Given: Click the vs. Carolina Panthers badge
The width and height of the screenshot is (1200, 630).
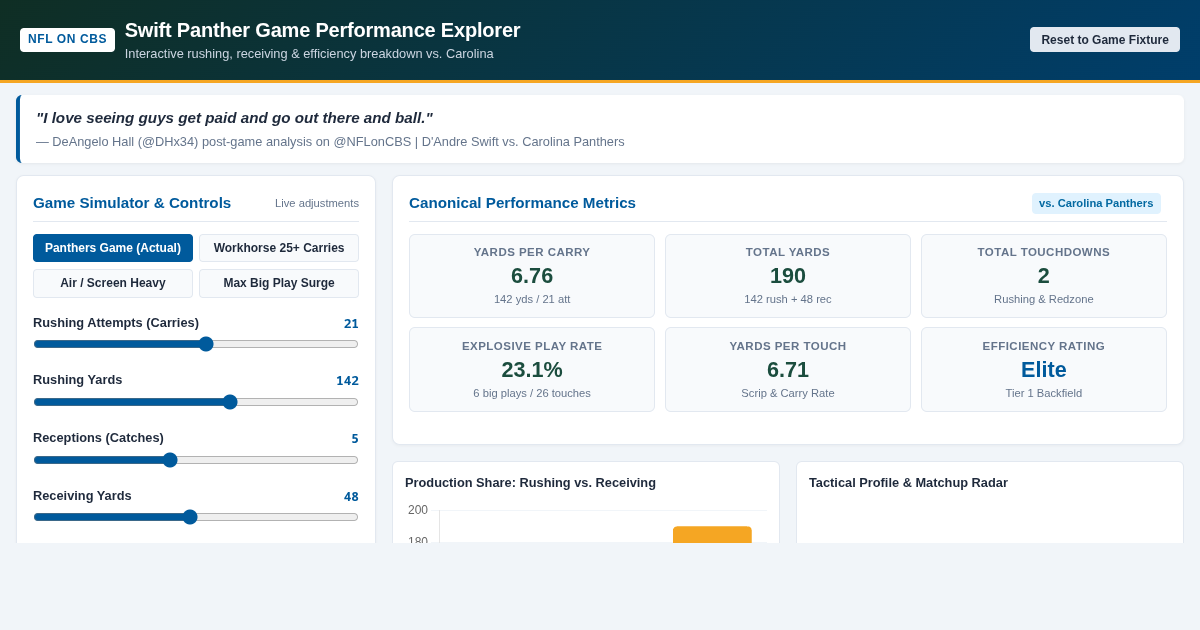Looking at the screenshot, I should pos(1096,203).
